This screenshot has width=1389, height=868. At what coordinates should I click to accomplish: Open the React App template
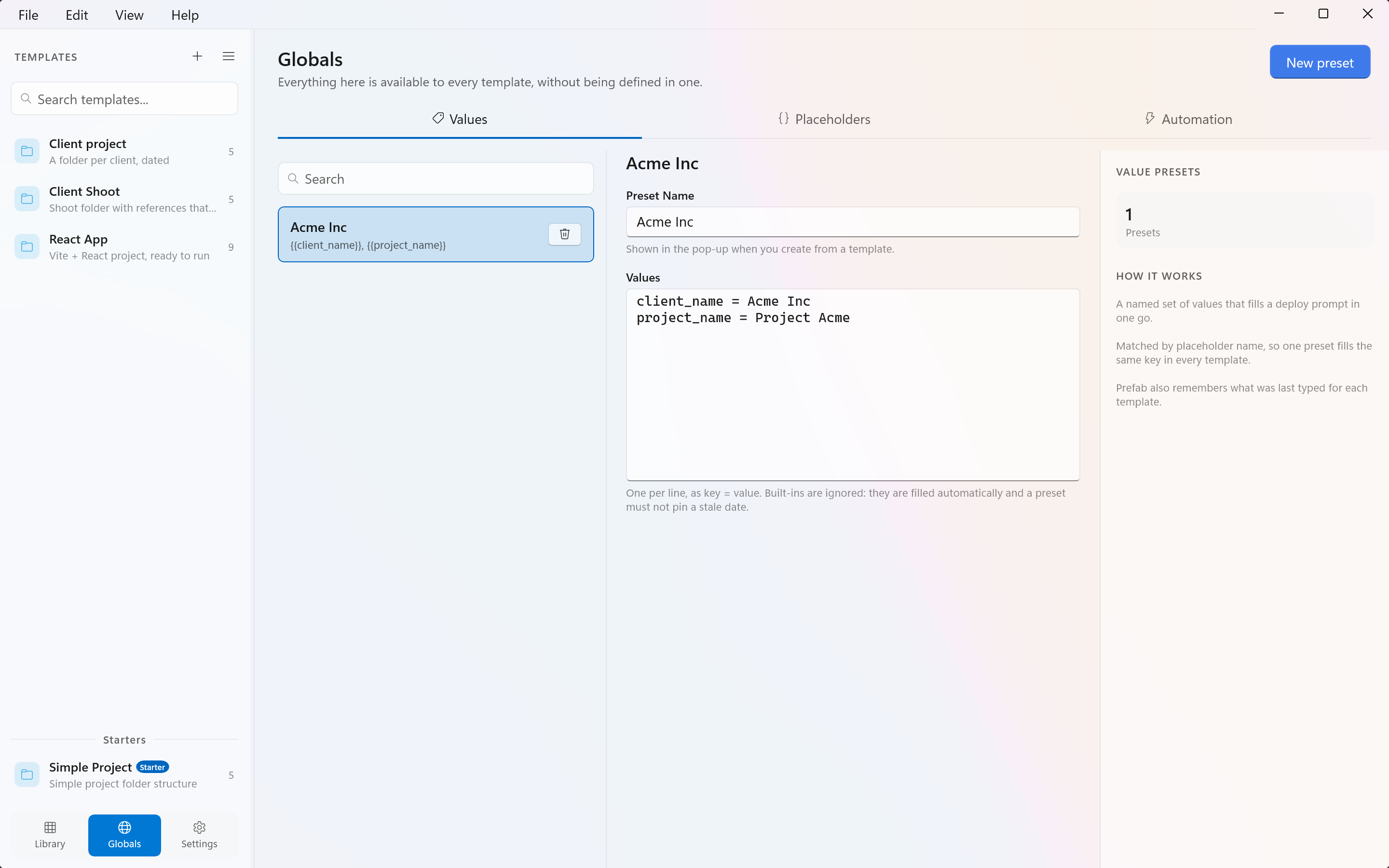[124, 246]
